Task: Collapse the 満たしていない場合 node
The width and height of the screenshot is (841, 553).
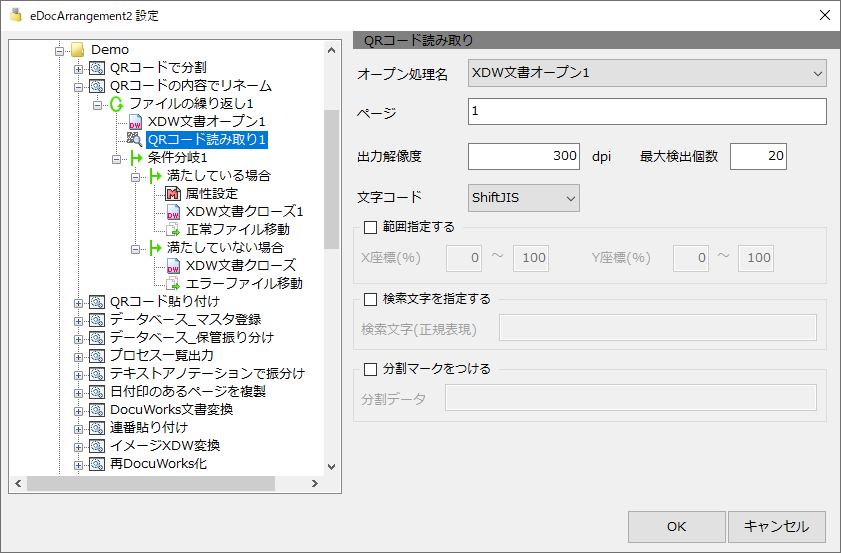Action: (135, 249)
